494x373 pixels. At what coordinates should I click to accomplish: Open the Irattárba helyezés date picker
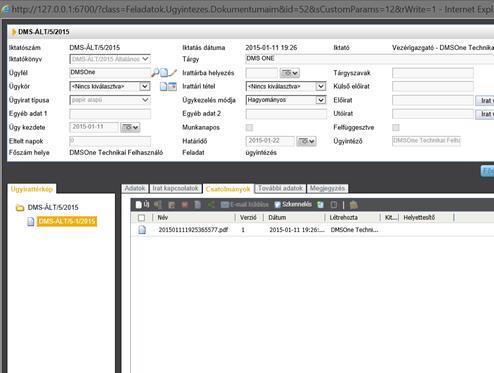[289, 73]
